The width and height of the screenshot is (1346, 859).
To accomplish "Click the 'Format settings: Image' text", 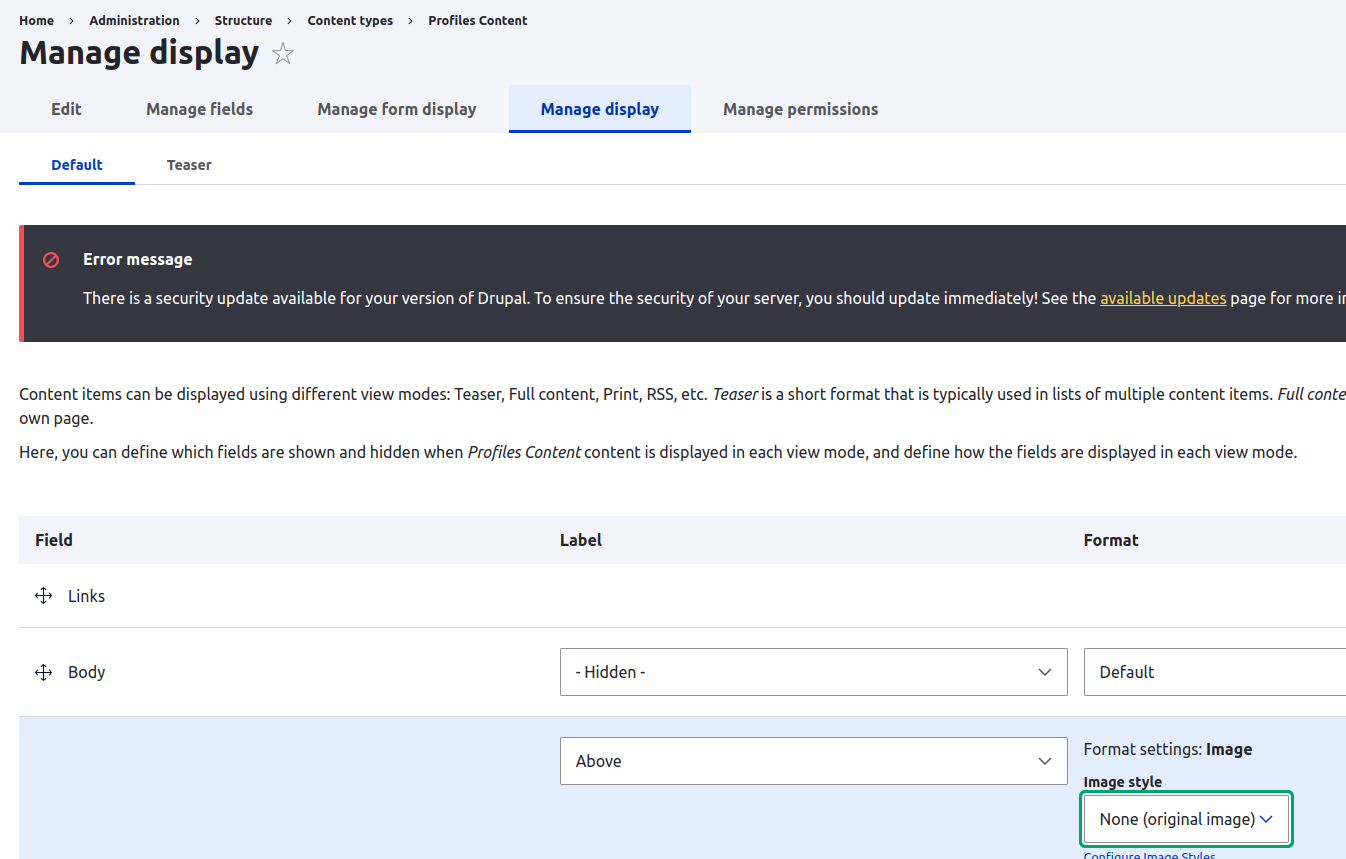I will click(1168, 749).
